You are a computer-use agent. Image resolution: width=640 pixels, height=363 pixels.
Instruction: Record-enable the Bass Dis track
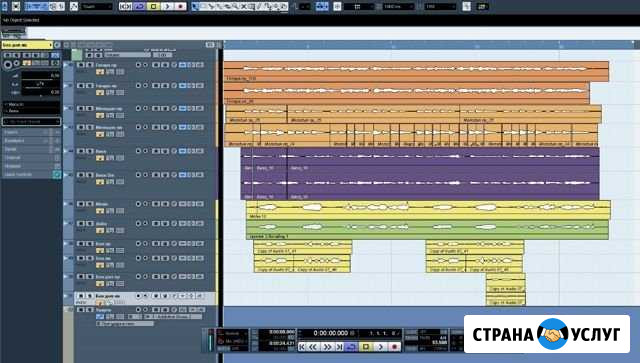138,175
